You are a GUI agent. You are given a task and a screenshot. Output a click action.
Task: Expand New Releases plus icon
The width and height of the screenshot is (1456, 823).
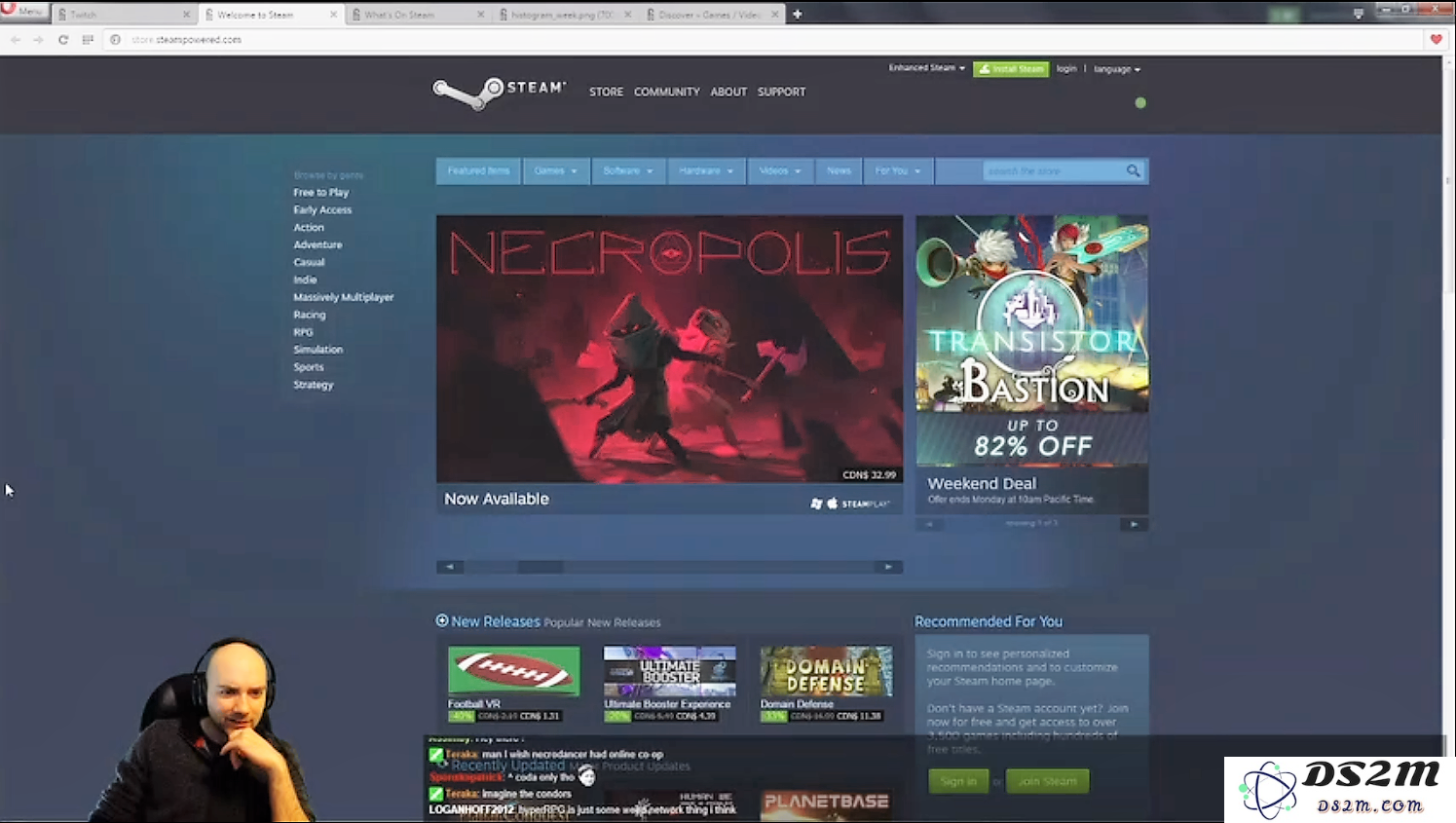(x=442, y=620)
